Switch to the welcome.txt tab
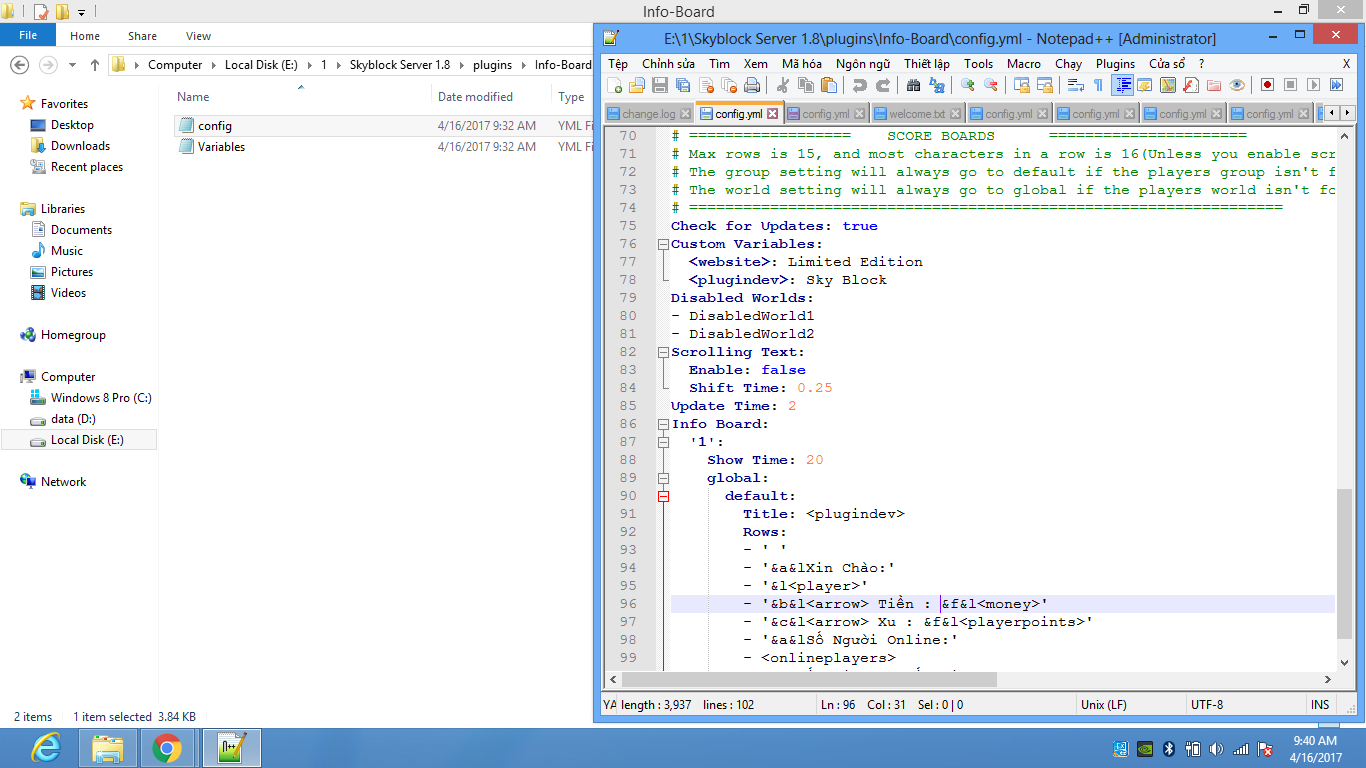Screen dimensions: 1366x768 [x=916, y=114]
